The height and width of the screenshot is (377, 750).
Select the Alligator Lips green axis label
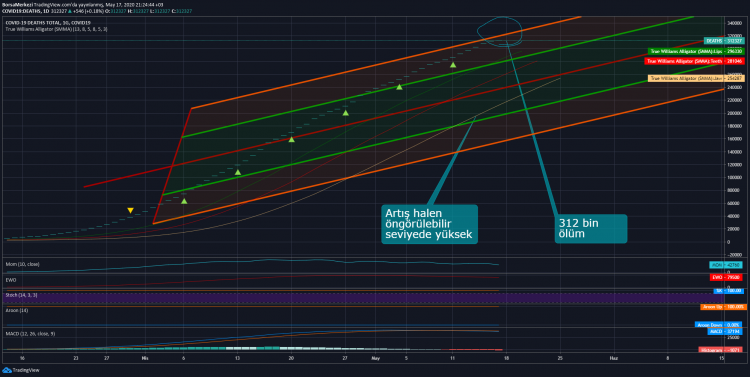click(696, 51)
